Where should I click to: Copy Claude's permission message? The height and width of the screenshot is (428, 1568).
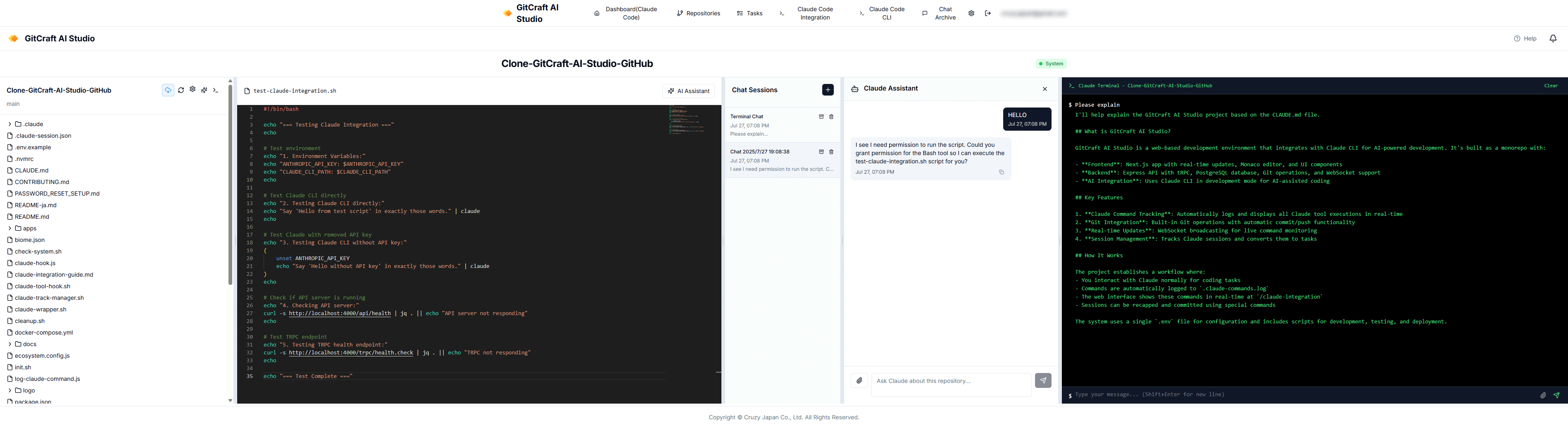[x=1001, y=172]
